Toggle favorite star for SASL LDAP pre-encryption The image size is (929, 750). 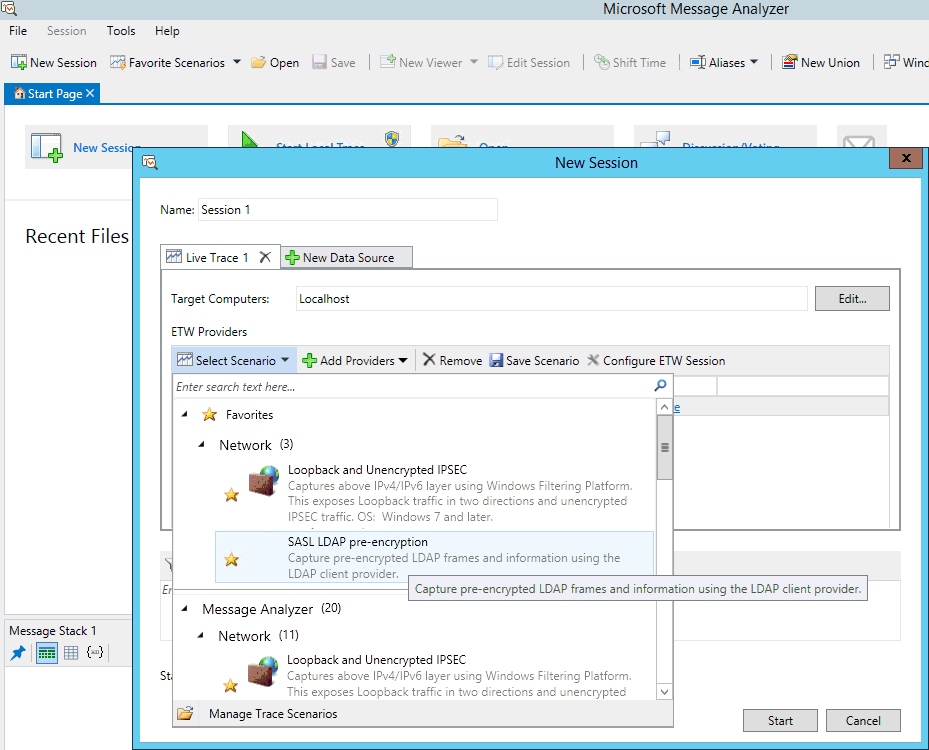(x=232, y=559)
